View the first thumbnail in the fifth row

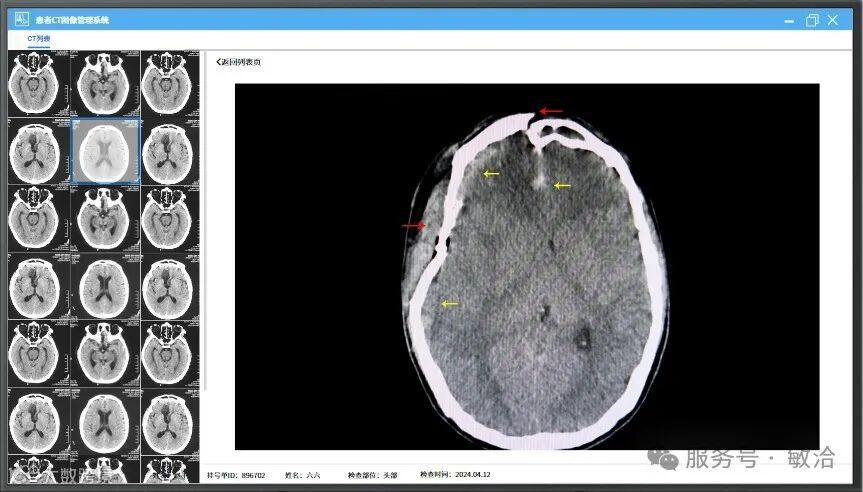(x=39, y=354)
